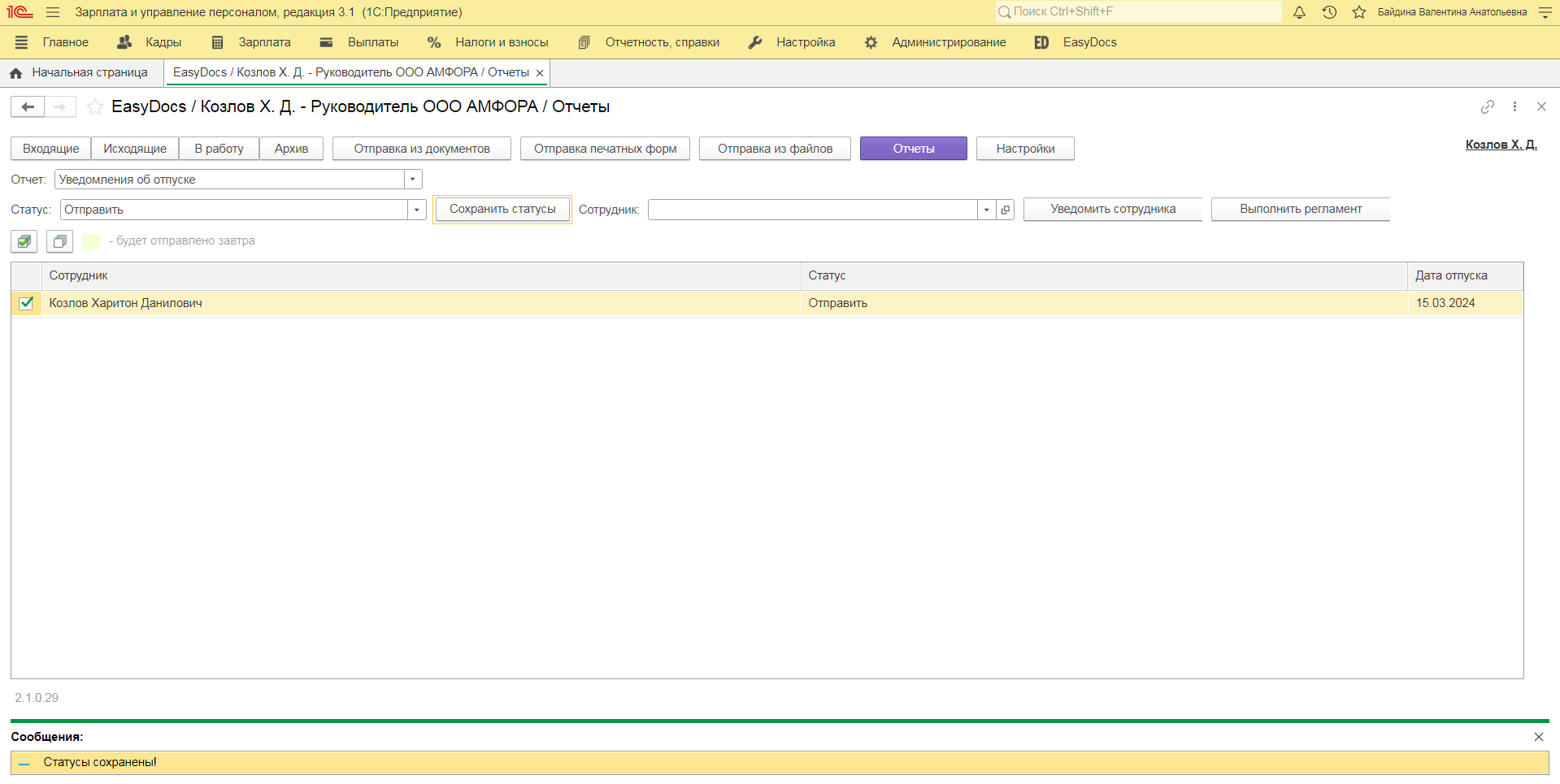Click the Статус field showing Отправить
This screenshot has width=1560, height=784.
coord(234,210)
